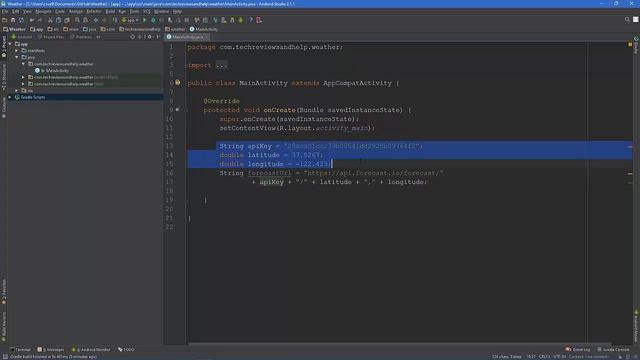Image resolution: width=640 pixels, height=360 pixels.
Task: Open the Edit menu
Action: coord(16,11)
